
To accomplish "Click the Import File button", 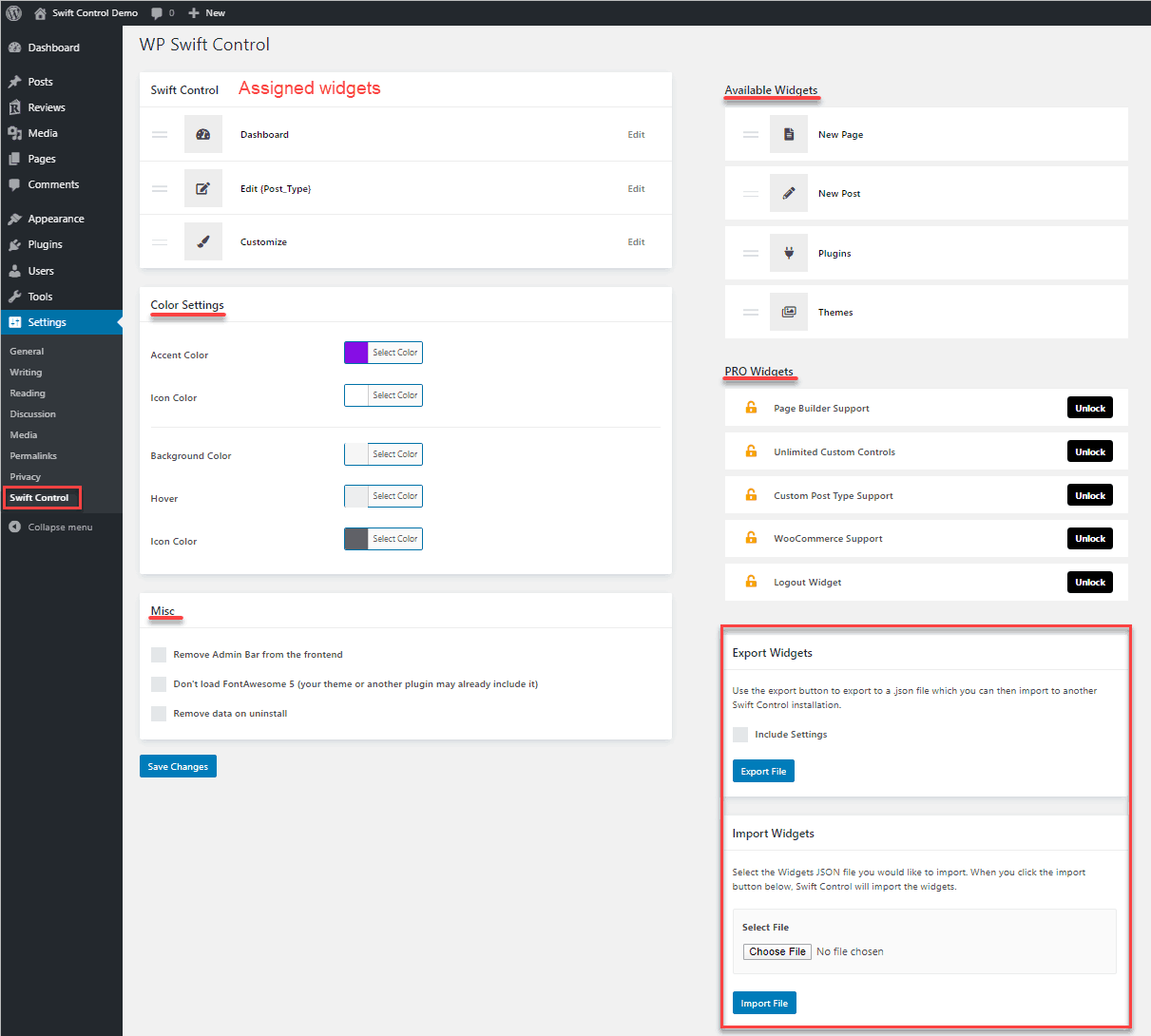I will point(764,1003).
